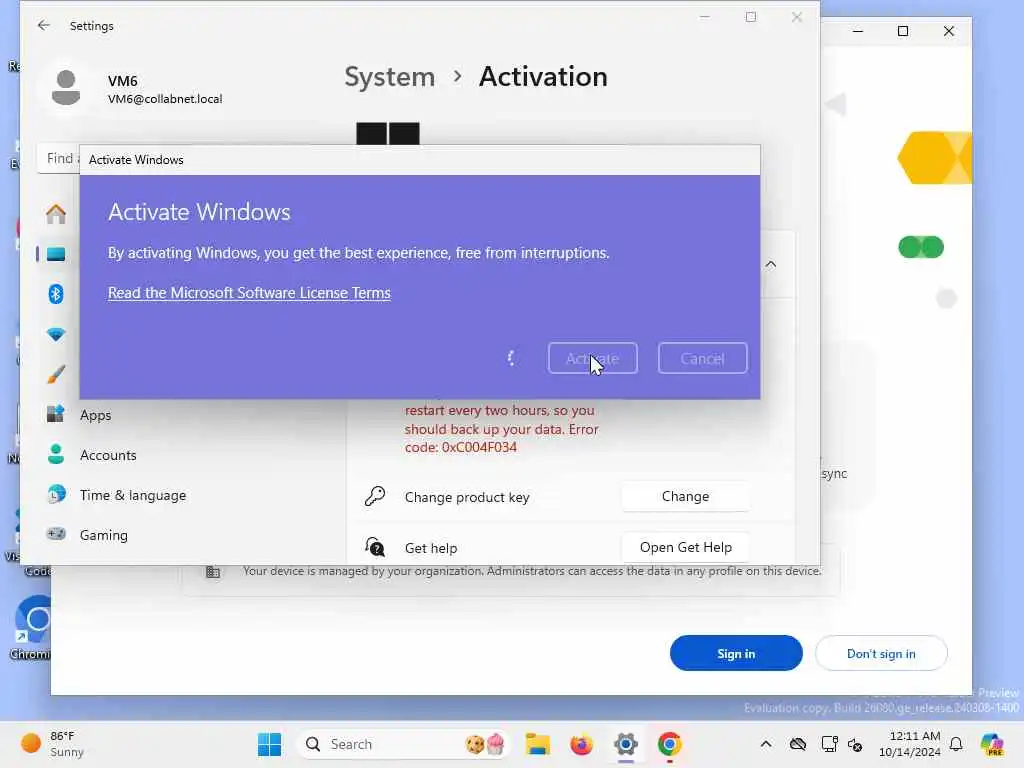Click Settings gear in taskbar
Image resolution: width=1024 pixels, height=768 pixels.
[x=625, y=744]
